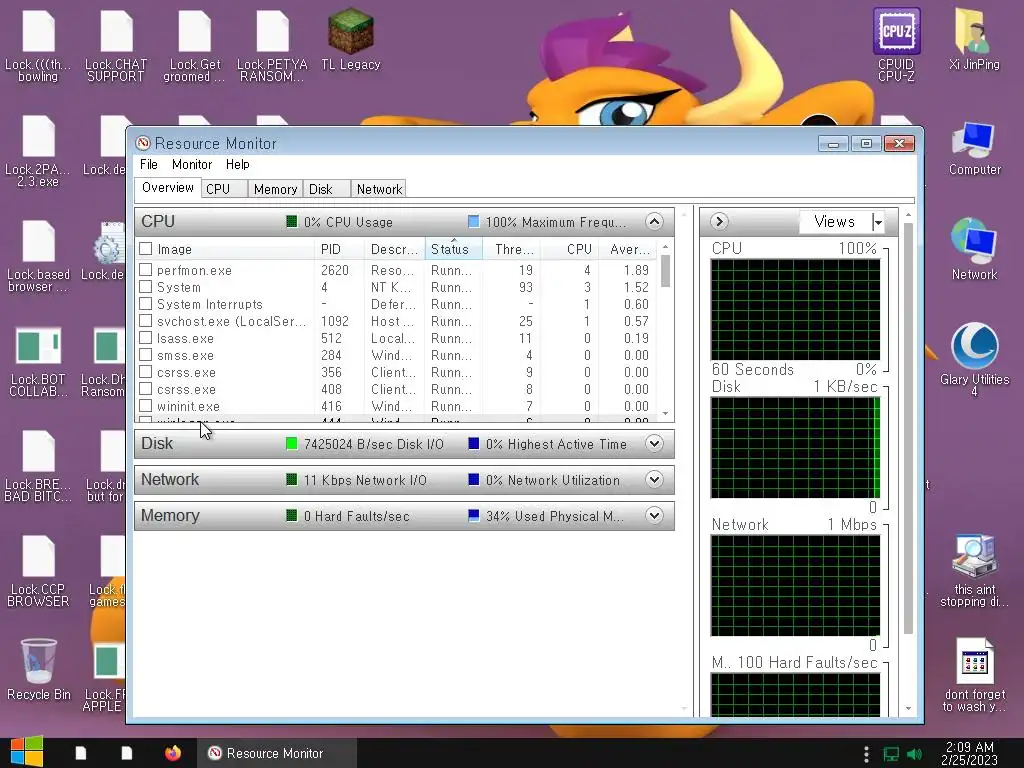
Task: Select the Lock bowling file icon
Action: pyautogui.click(x=38, y=44)
